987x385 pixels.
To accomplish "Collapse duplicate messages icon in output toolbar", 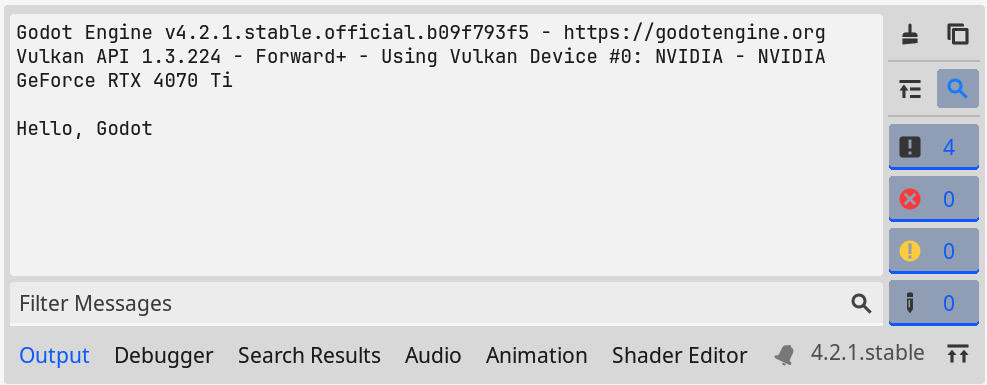I will pos(910,90).
